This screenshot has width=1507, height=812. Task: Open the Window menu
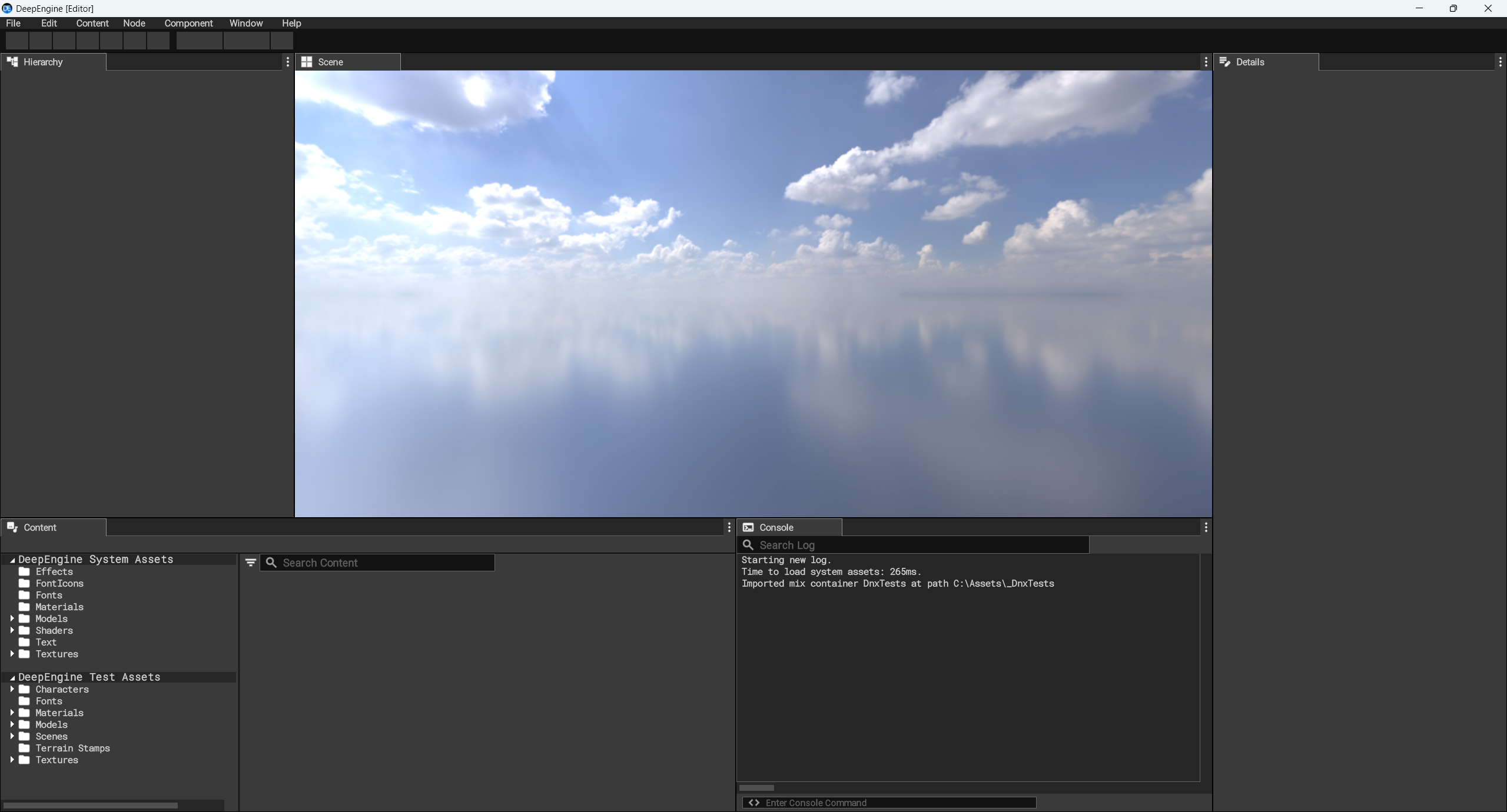246,23
